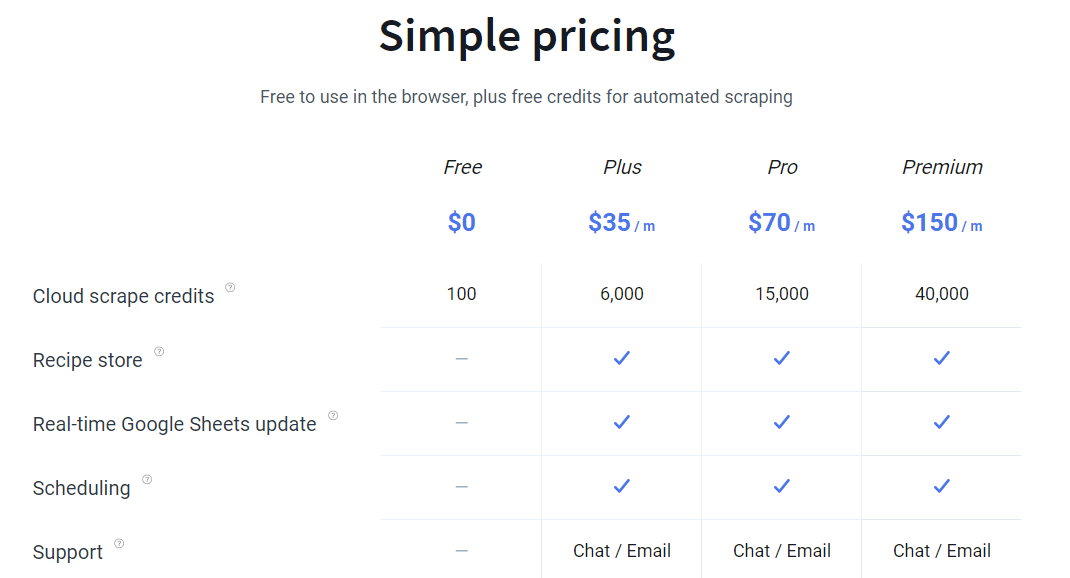
Task: Click help icon beside Recipe store
Action: pyautogui.click(x=159, y=352)
